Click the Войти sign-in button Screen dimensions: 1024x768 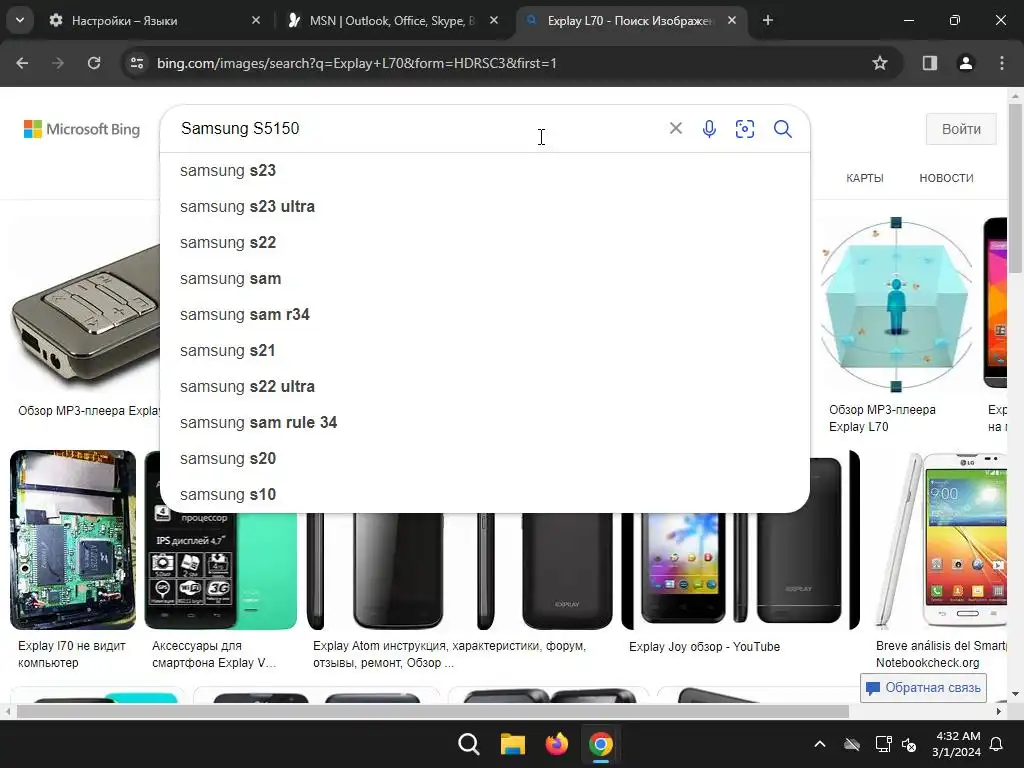coord(961,129)
